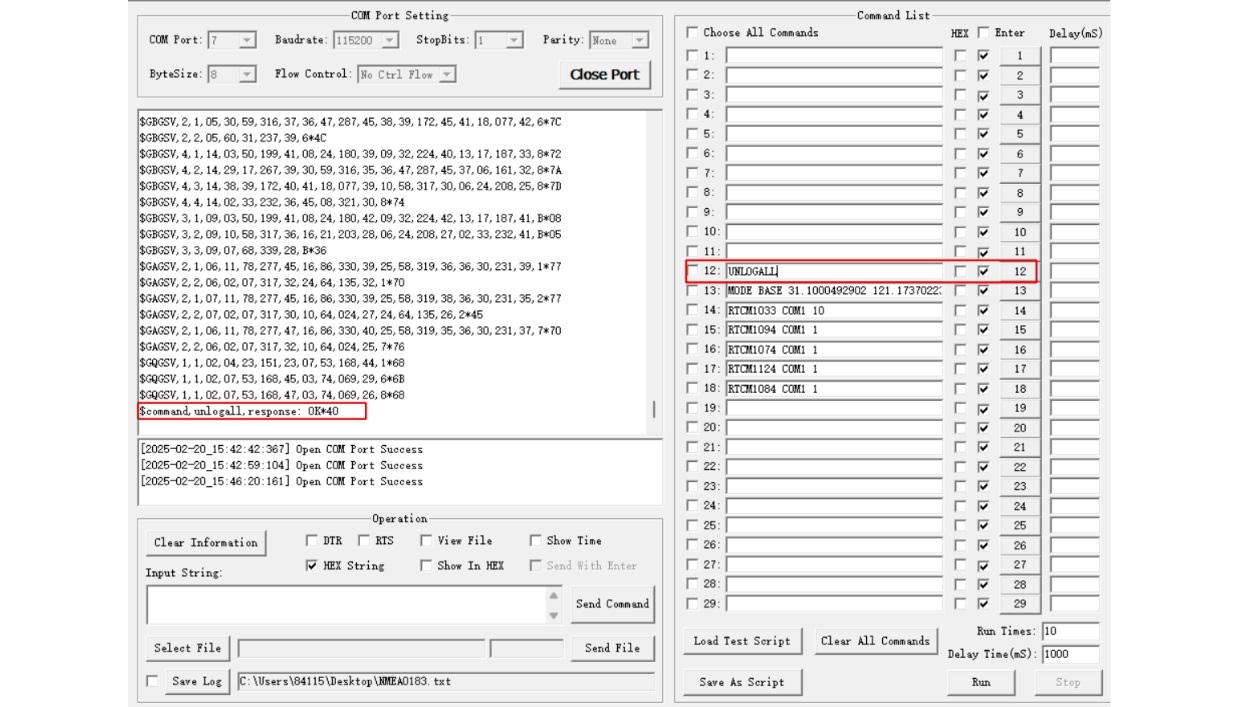1242x707 pixels.
Task: Click into the Input String text box
Action: [x=345, y=605]
